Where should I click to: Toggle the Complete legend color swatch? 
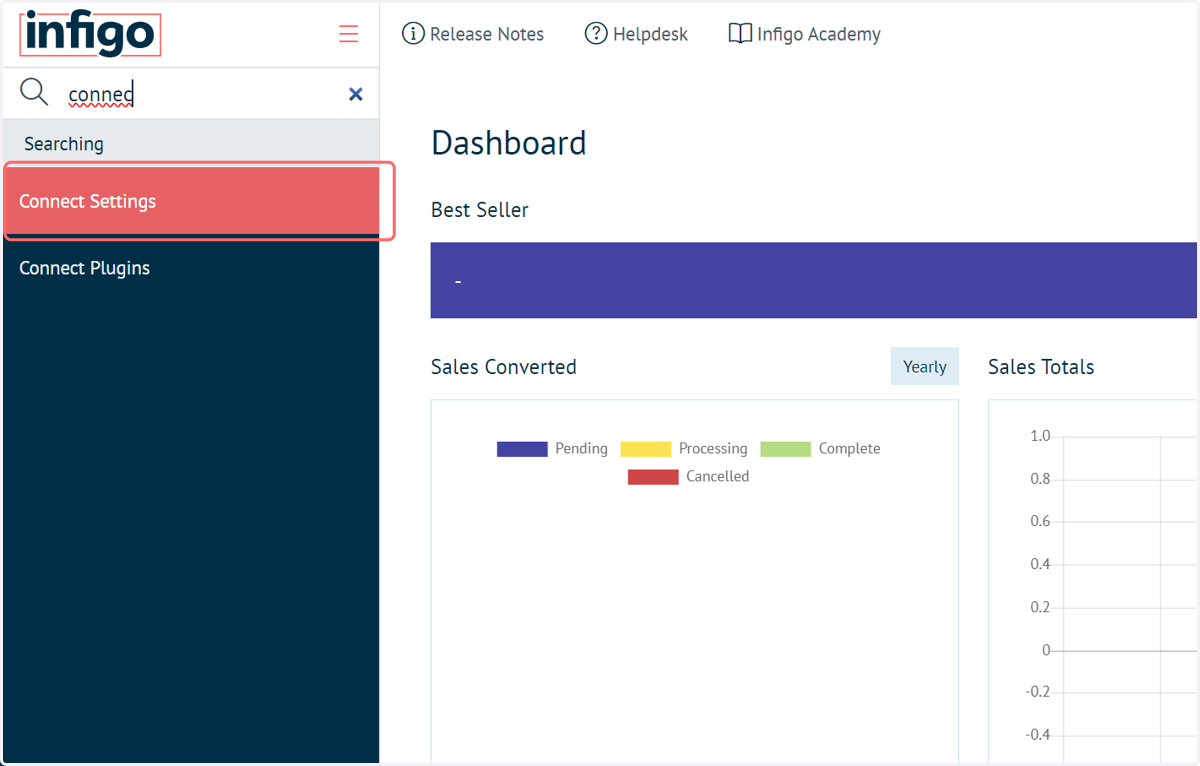(785, 449)
